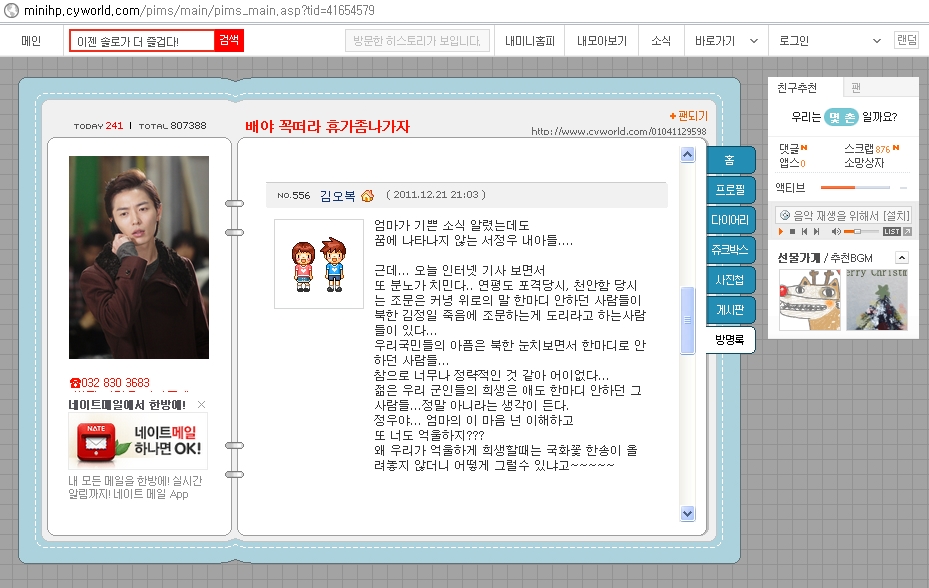Skip to next track in BGM player
929x588 pixels.
[816, 232]
